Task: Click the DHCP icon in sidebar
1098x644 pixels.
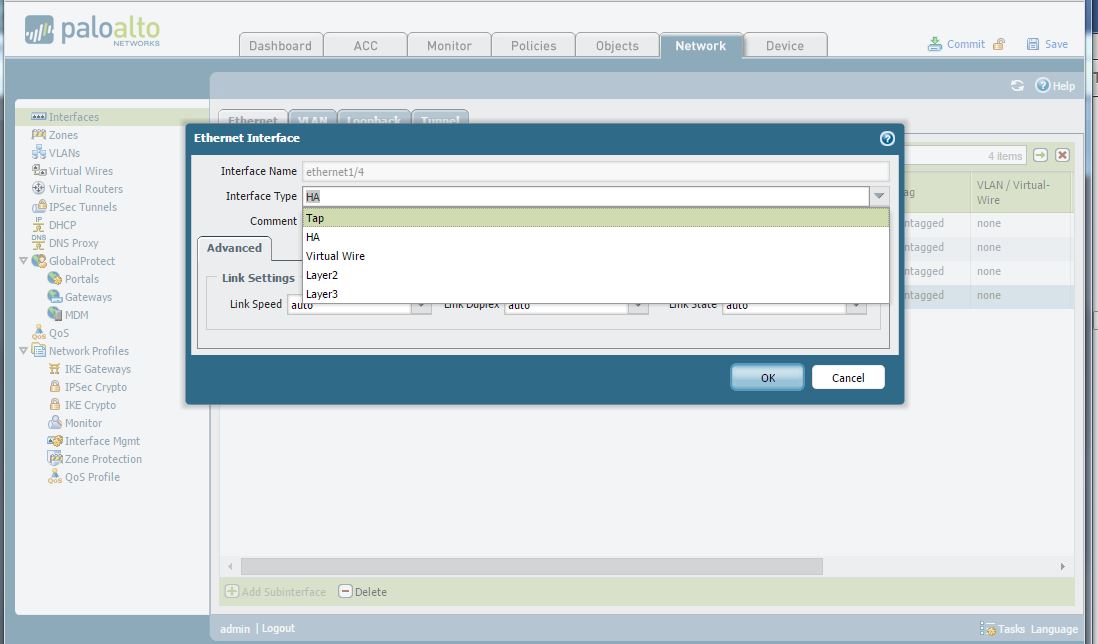Action: pos(39,225)
